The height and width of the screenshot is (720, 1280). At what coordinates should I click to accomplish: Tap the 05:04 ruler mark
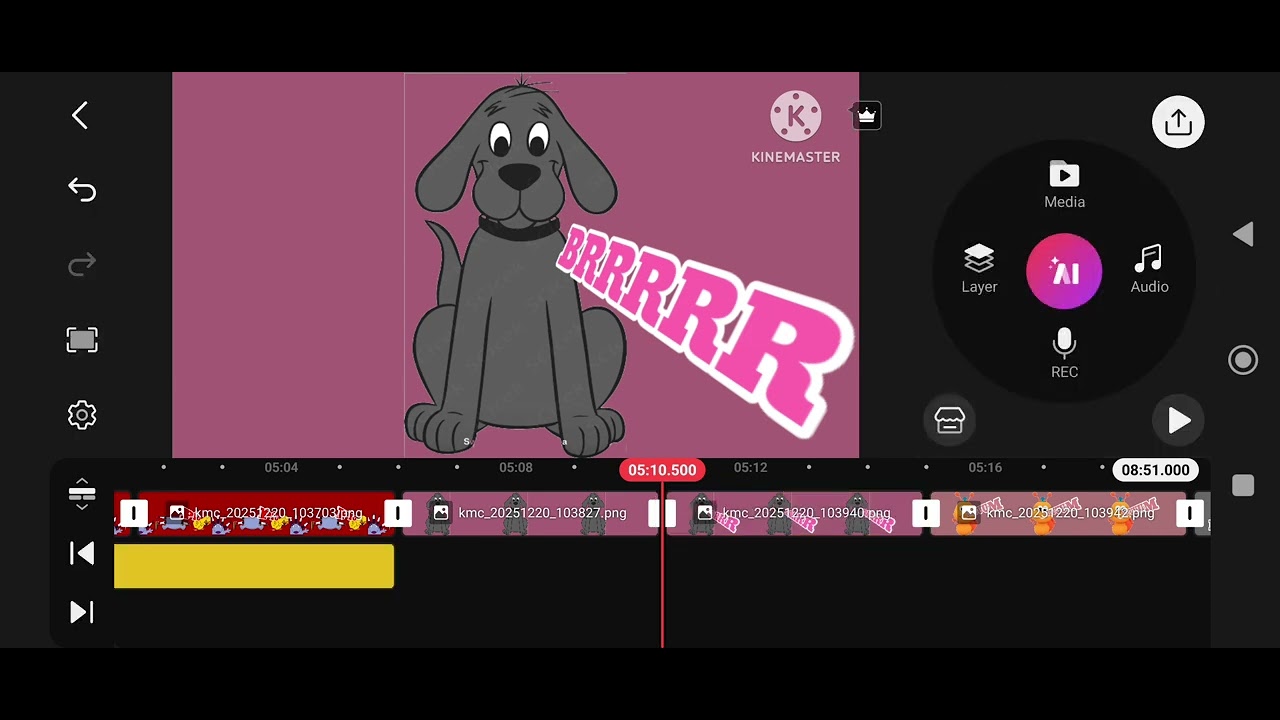tap(281, 467)
